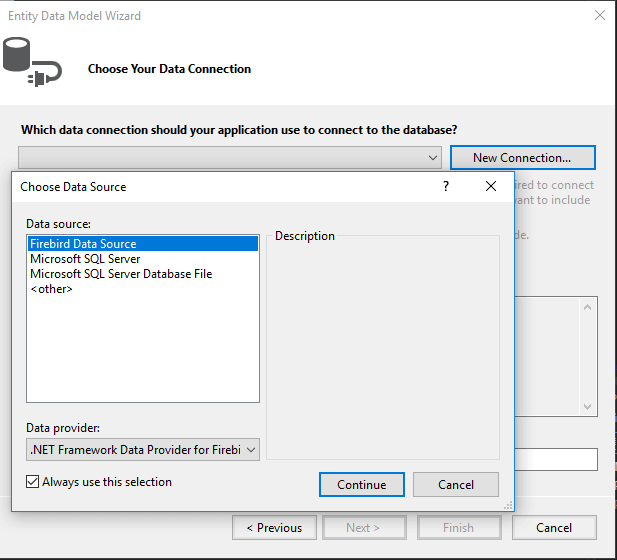This screenshot has width=617, height=560.
Task: Select Firebird Data Source in the list
Action: (x=143, y=244)
